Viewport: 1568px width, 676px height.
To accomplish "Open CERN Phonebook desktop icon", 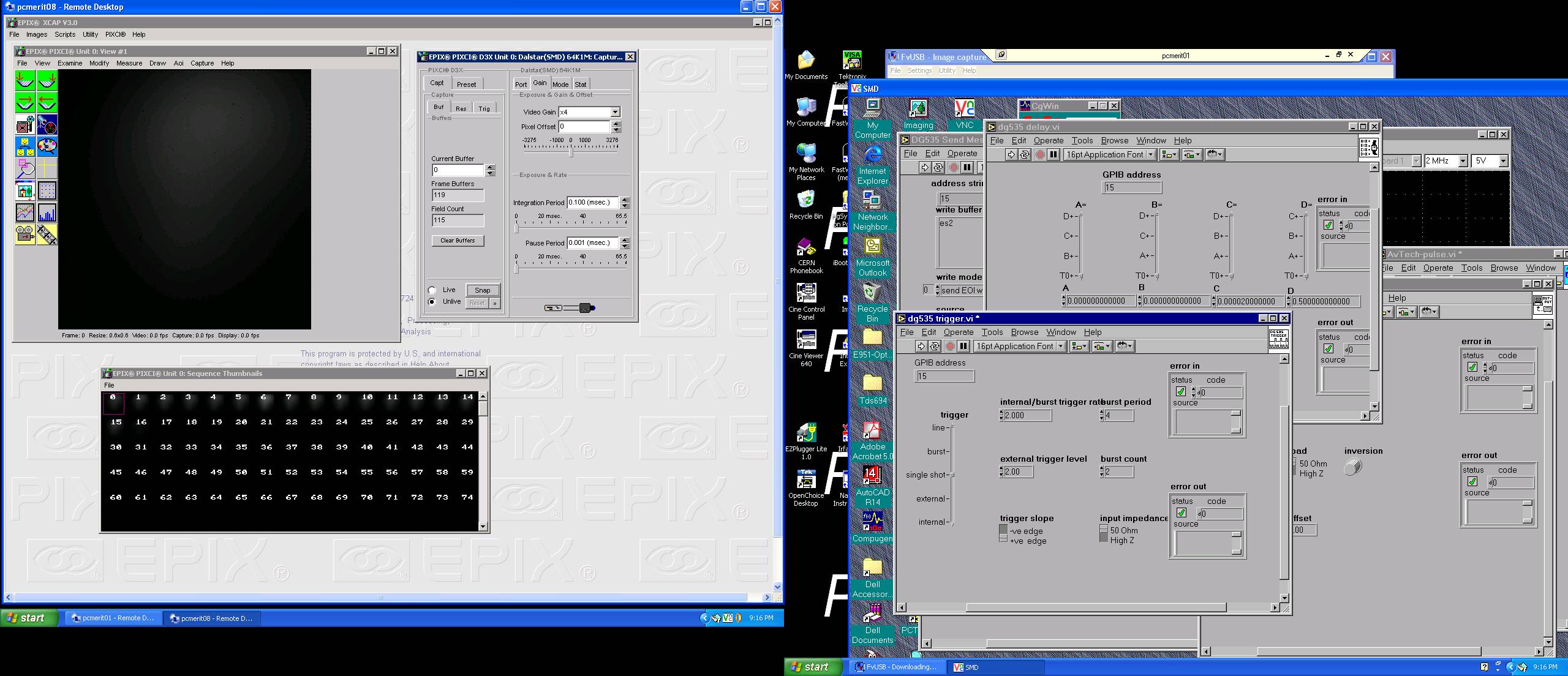I will click(x=806, y=255).
